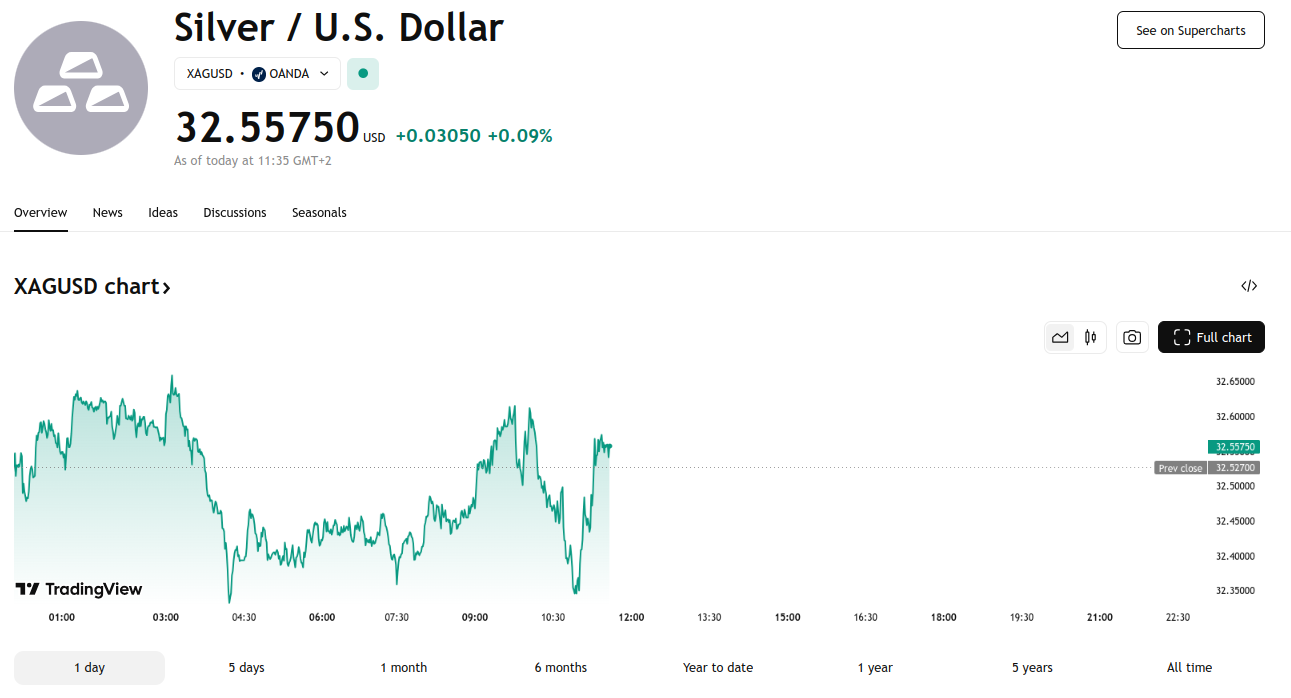Select the 5 days time range
The width and height of the screenshot is (1291, 698).
[246, 668]
